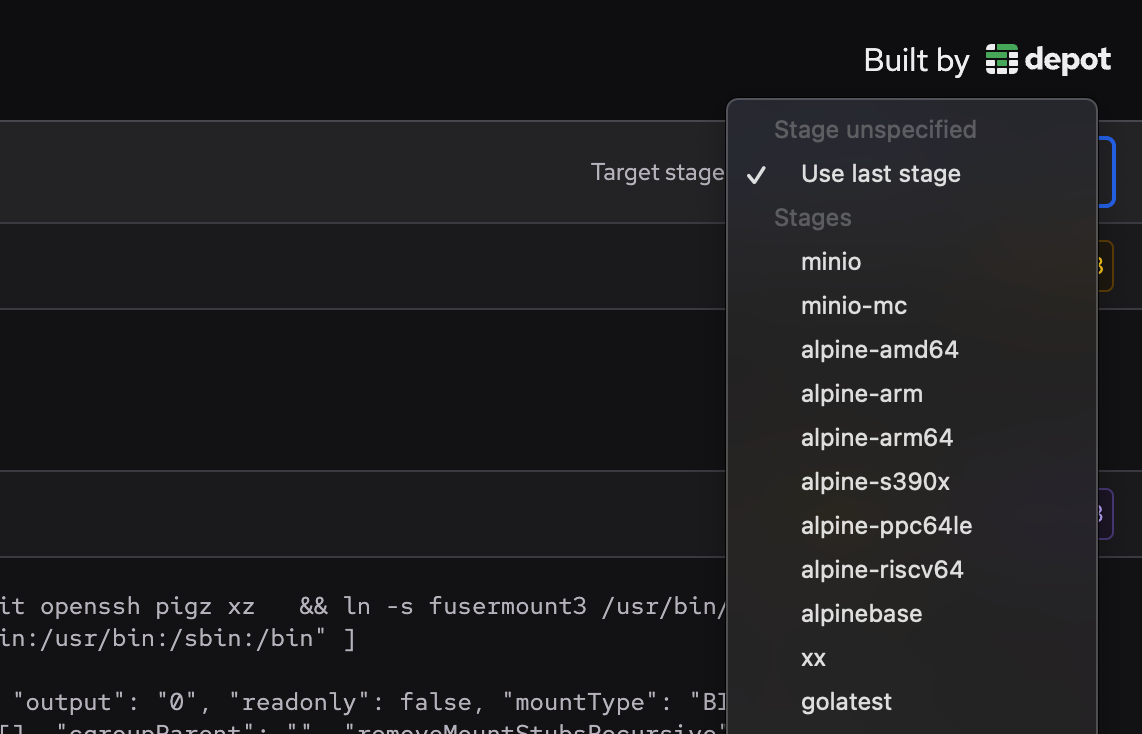Select the alpine-ppc64le stage entry
The height and width of the screenshot is (734, 1142).
886,525
